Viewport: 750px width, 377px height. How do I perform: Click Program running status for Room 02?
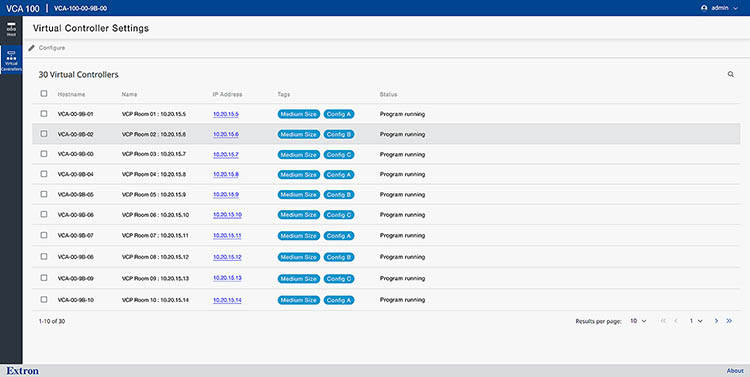coord(402,134)
